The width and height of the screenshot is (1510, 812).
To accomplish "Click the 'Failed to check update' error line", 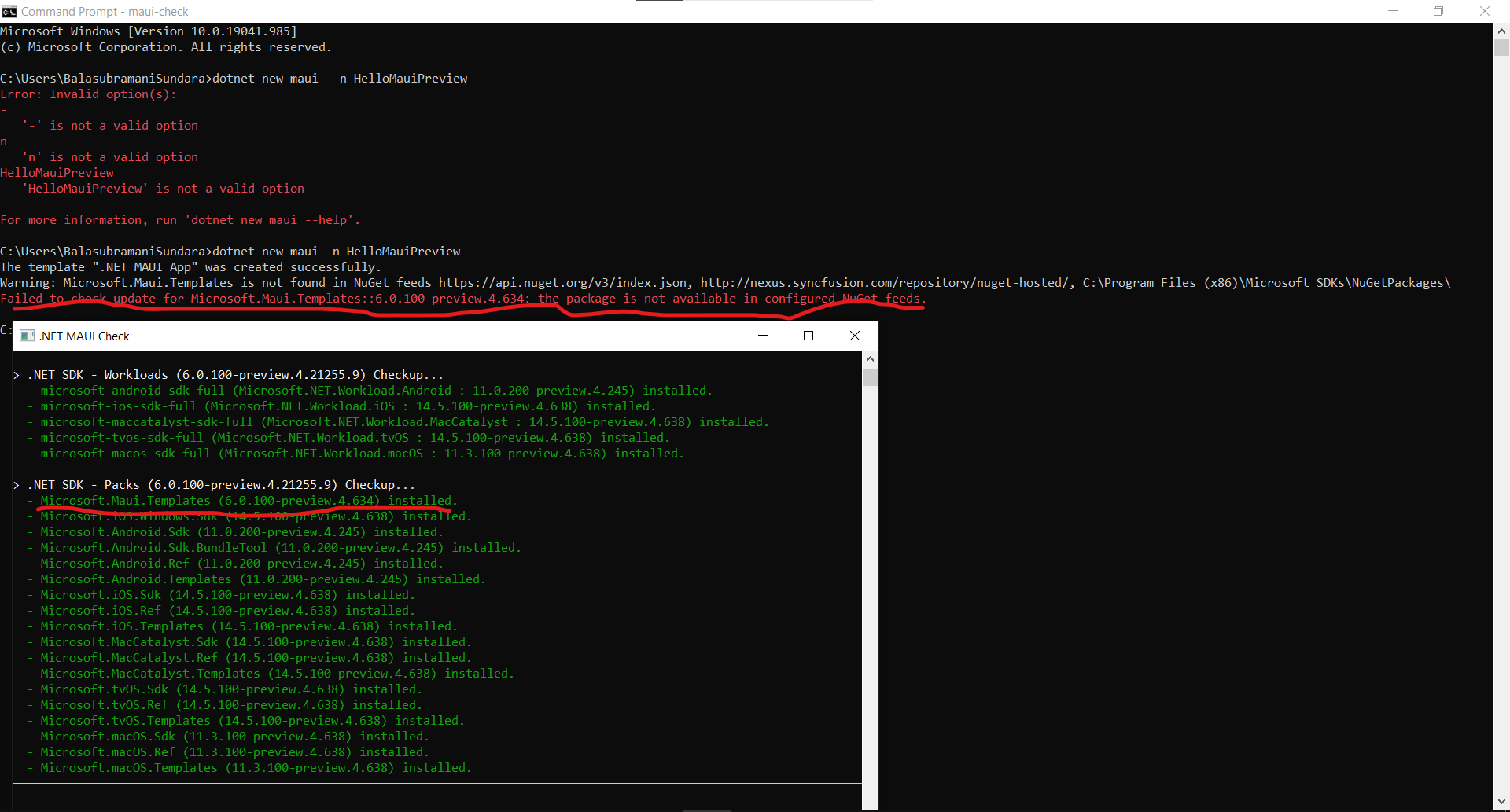I will click(x=463, y=299).
